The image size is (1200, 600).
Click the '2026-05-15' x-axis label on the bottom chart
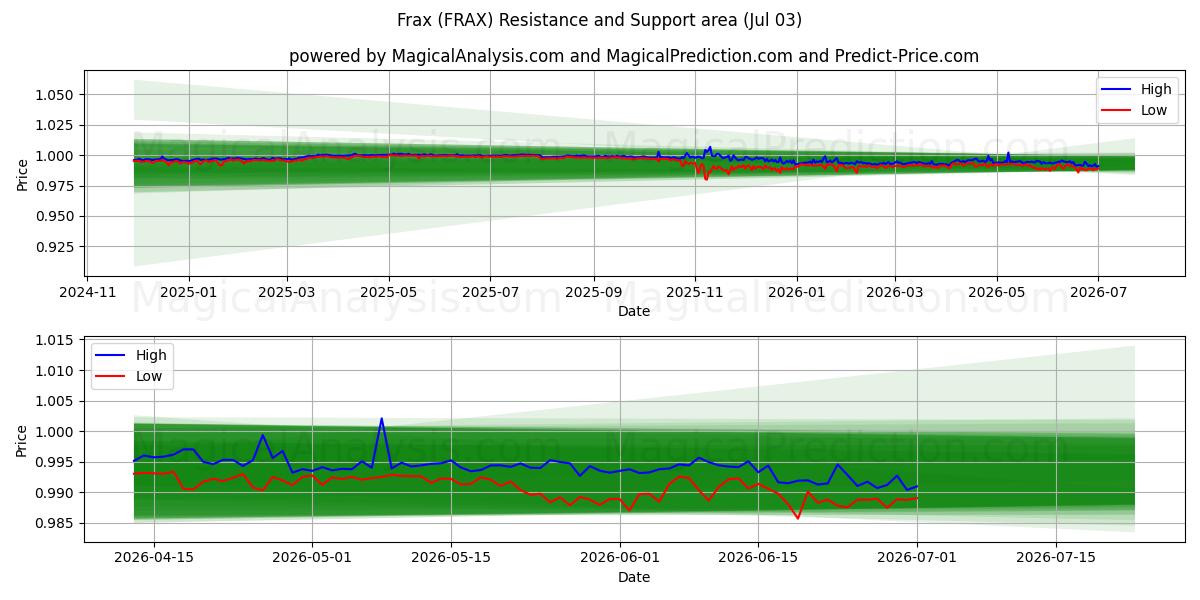pyautogui.click(x=449, y=559)
